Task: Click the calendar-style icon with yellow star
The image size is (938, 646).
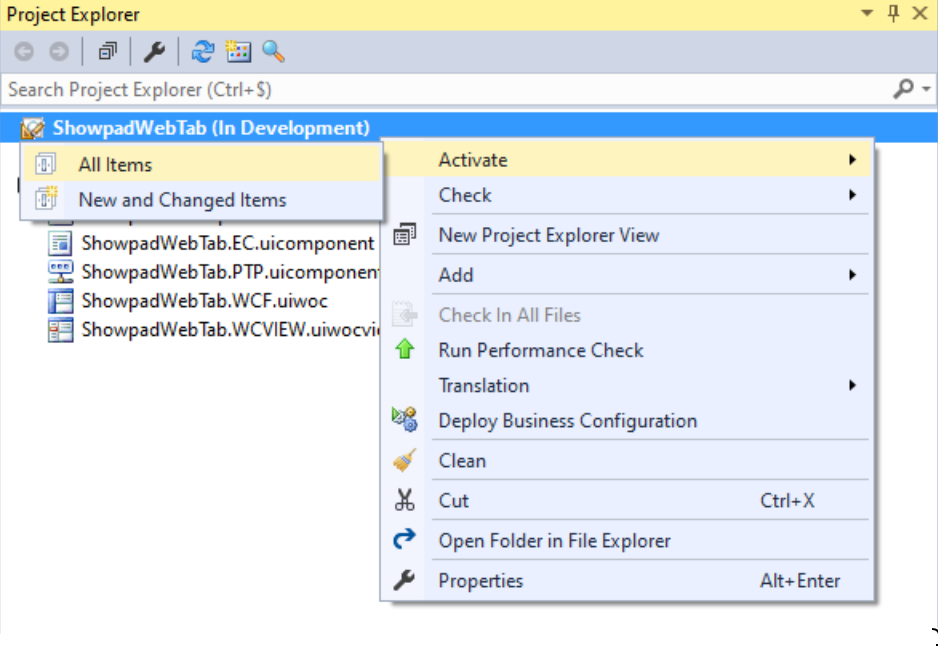Action: pyautogui.click(x=238, y=52)
